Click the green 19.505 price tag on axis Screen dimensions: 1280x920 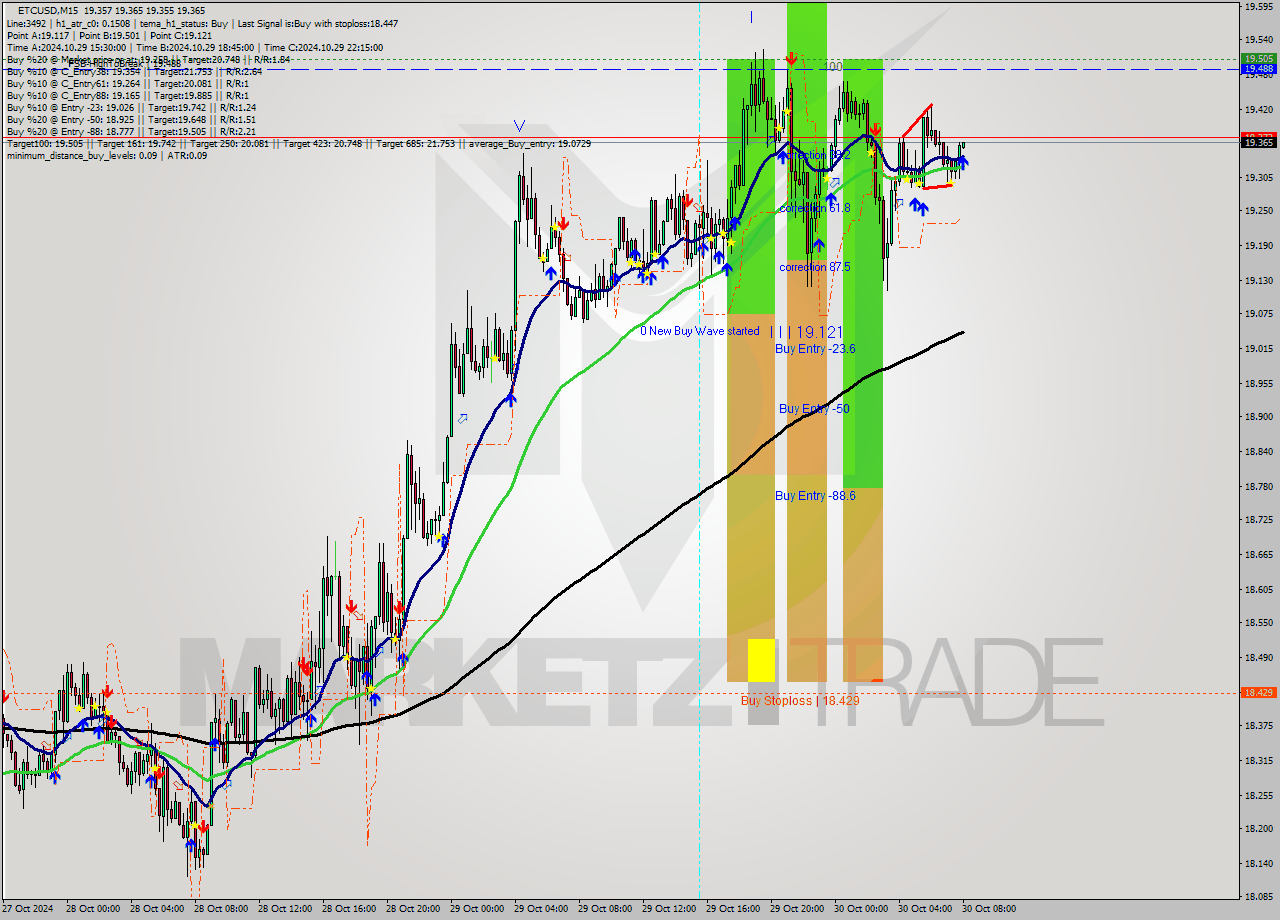(1258, 58)
